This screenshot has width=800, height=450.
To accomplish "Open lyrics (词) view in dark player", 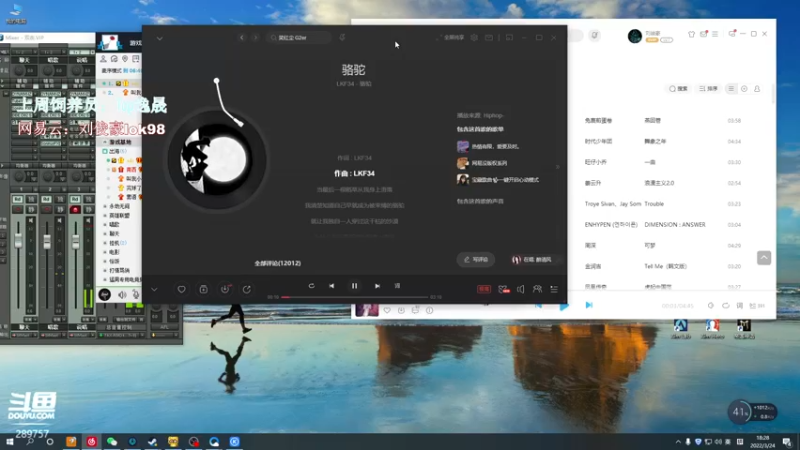I will coord(397,286).
